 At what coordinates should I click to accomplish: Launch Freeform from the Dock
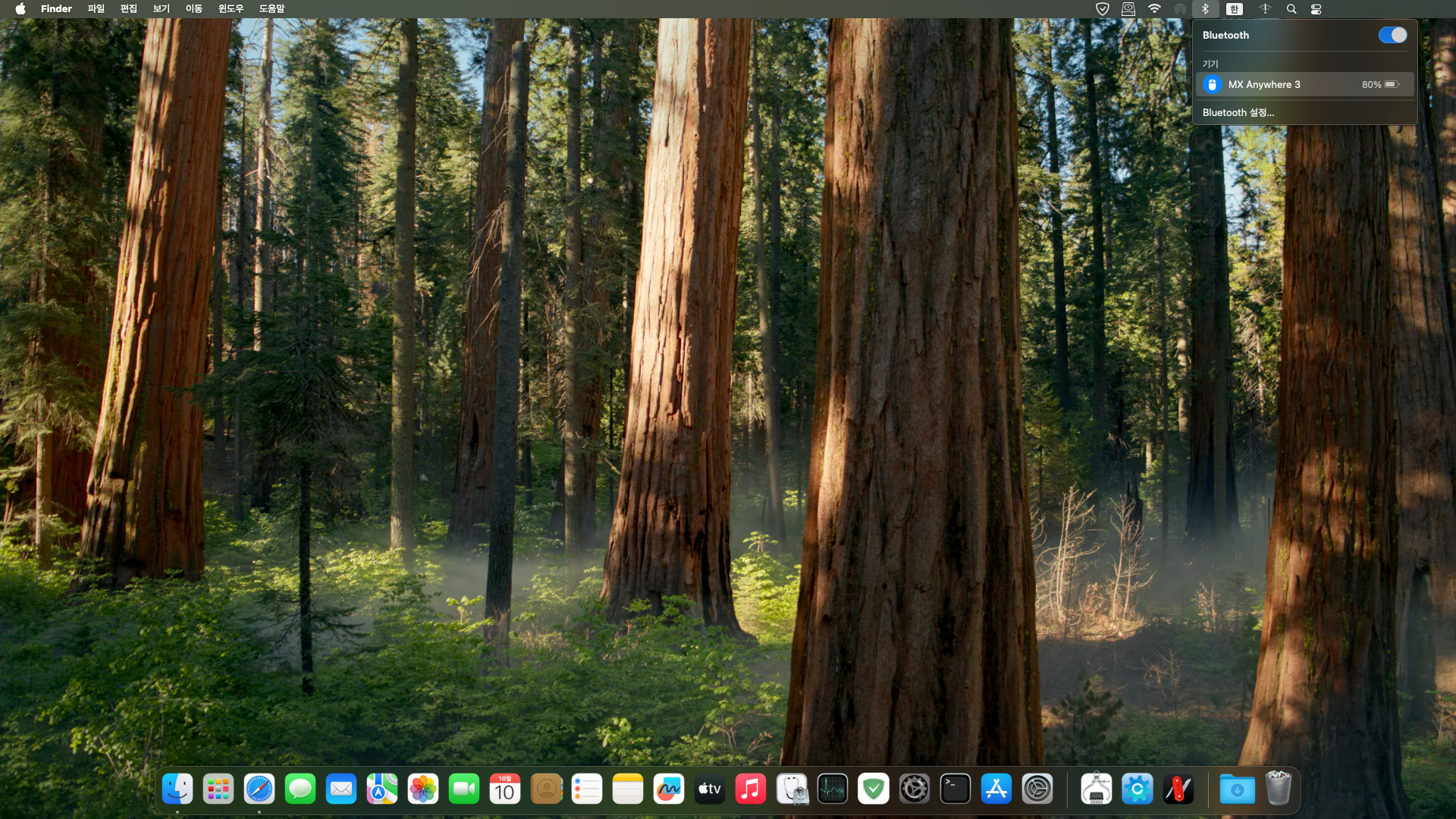point(669,789)
